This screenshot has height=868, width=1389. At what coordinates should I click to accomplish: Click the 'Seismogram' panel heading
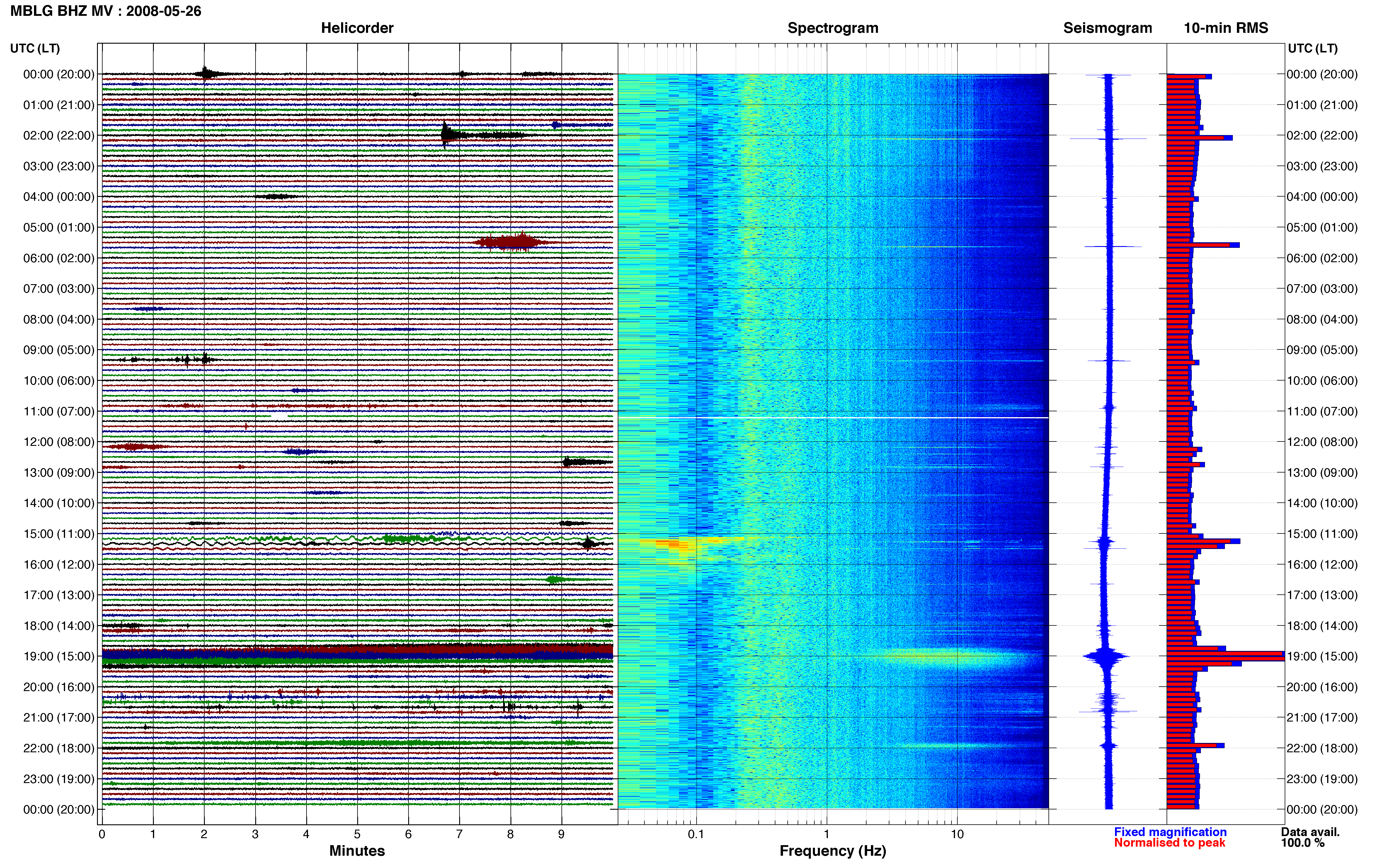[x=1108, y=28]
